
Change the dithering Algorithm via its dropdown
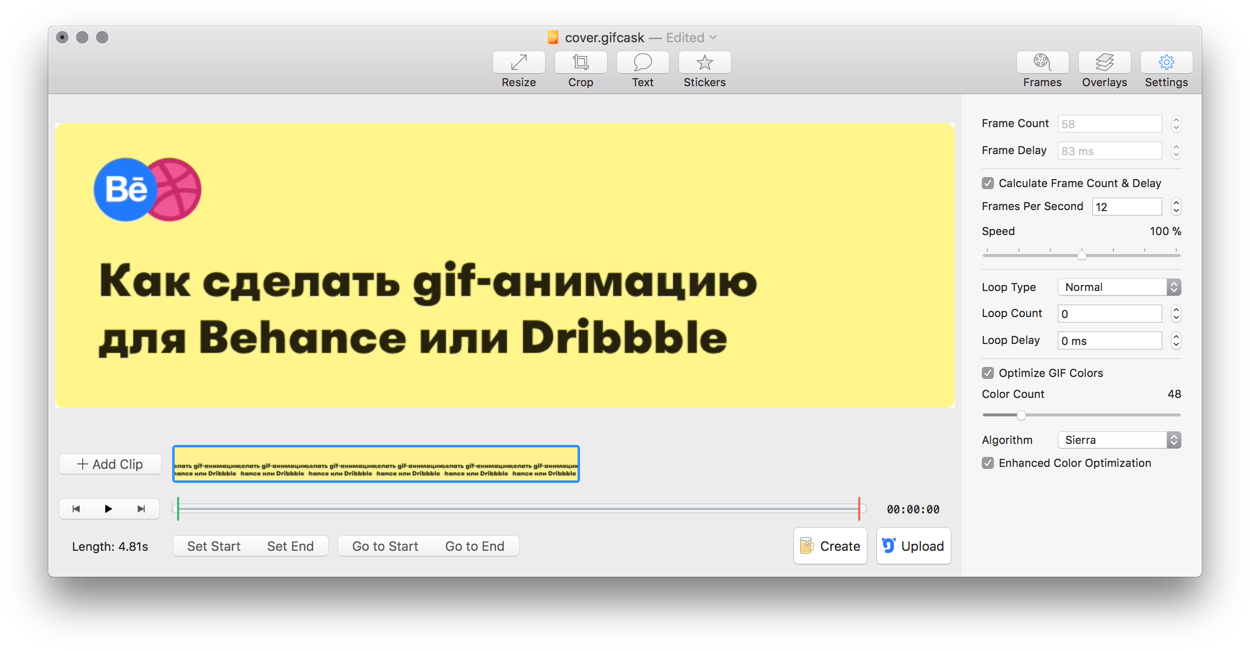tap(1119, 439)
